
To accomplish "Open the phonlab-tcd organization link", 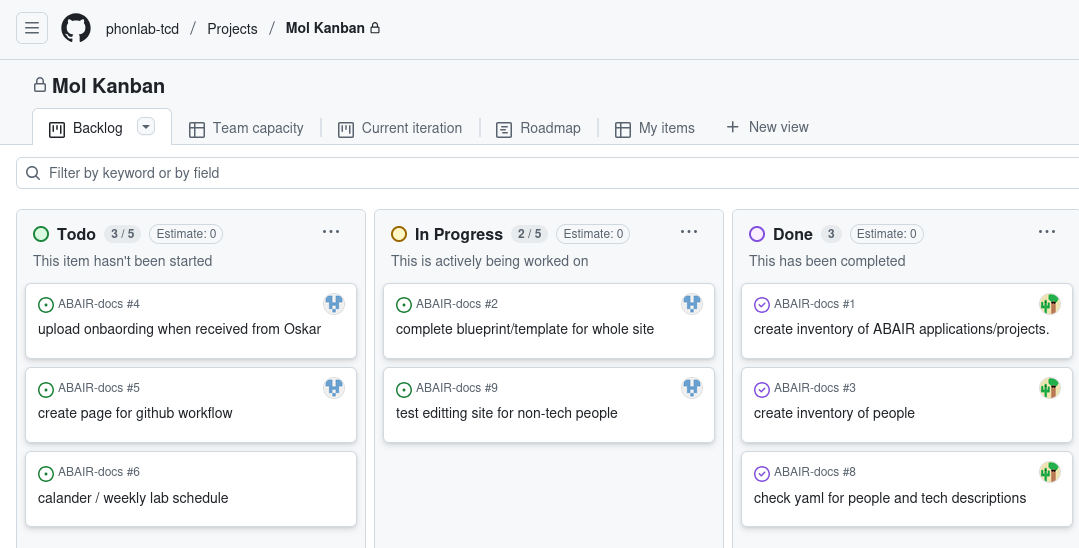I will click(x=142, y=29).
